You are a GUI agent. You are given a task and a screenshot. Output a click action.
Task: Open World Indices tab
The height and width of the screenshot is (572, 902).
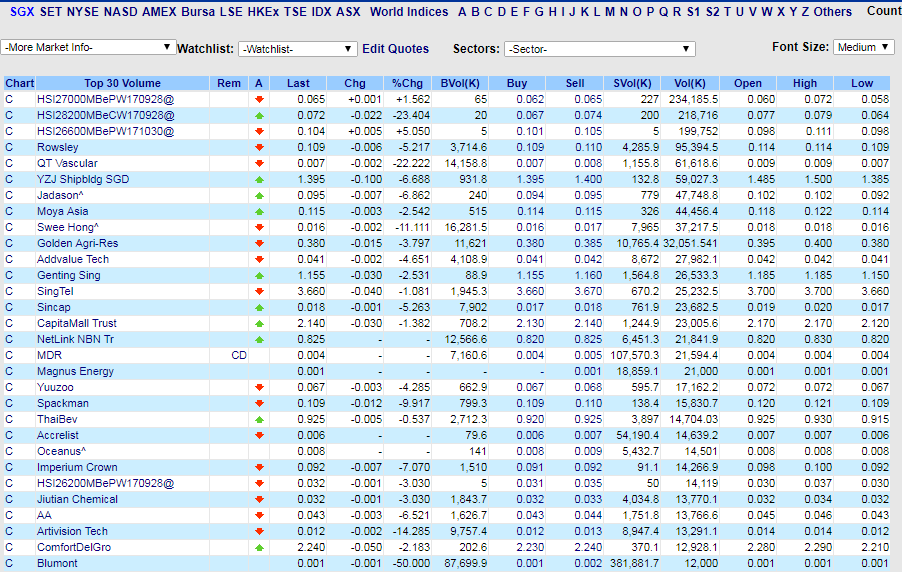click(409, 12)
